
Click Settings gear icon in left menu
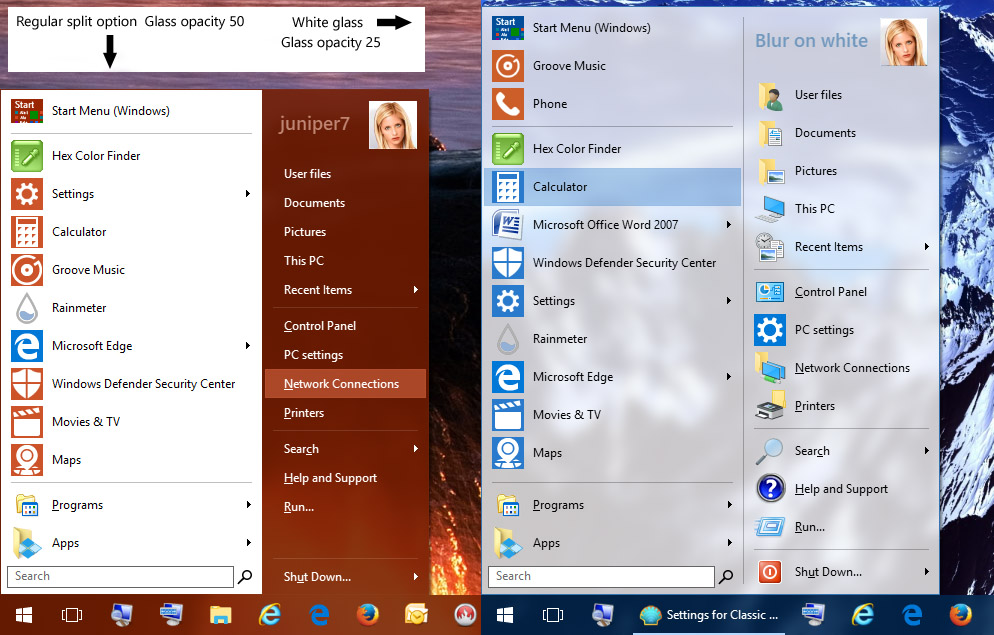(x=27, y=194)
